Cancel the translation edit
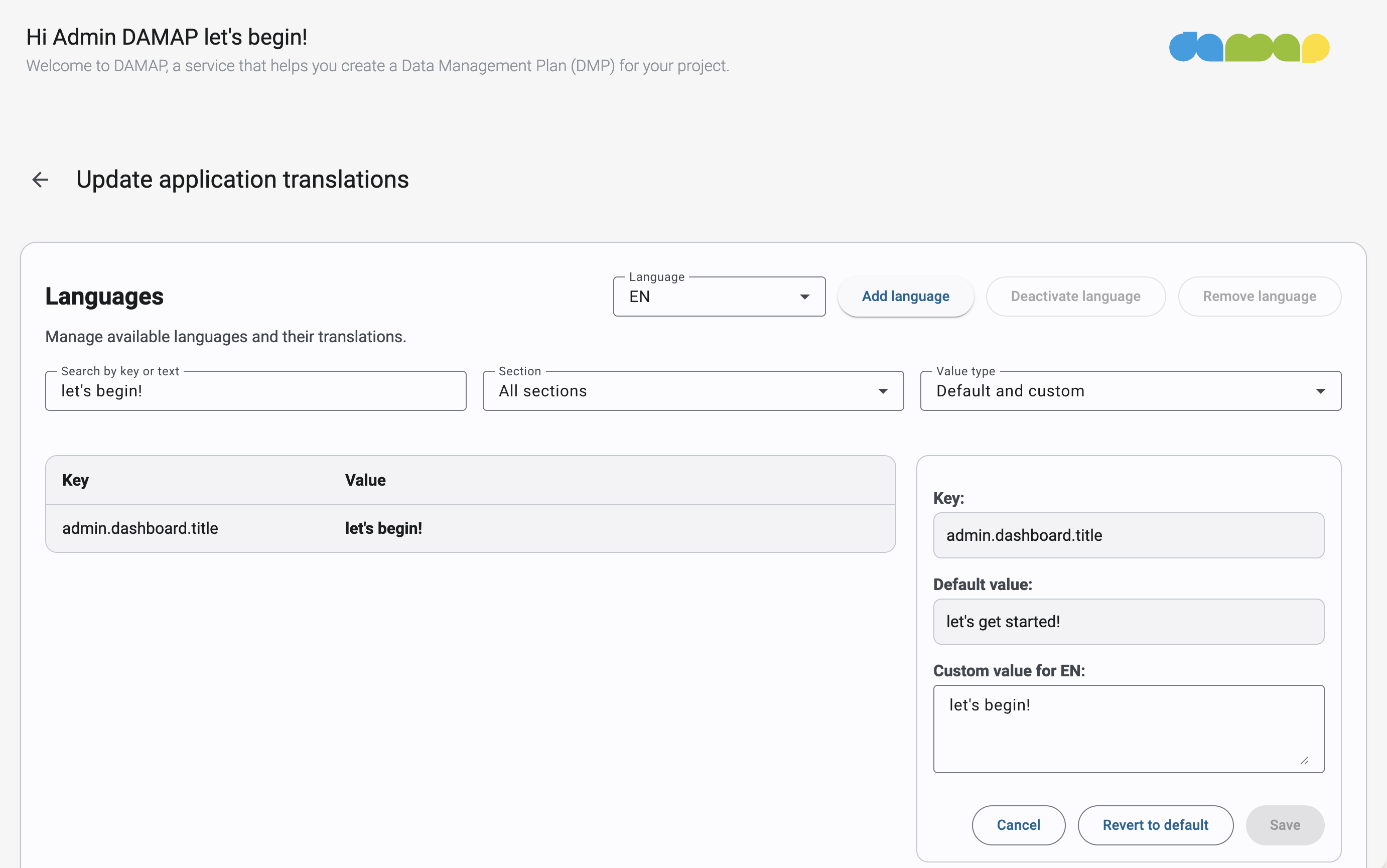Screen dimensions: 1387x868 (x=1019, y=825)
